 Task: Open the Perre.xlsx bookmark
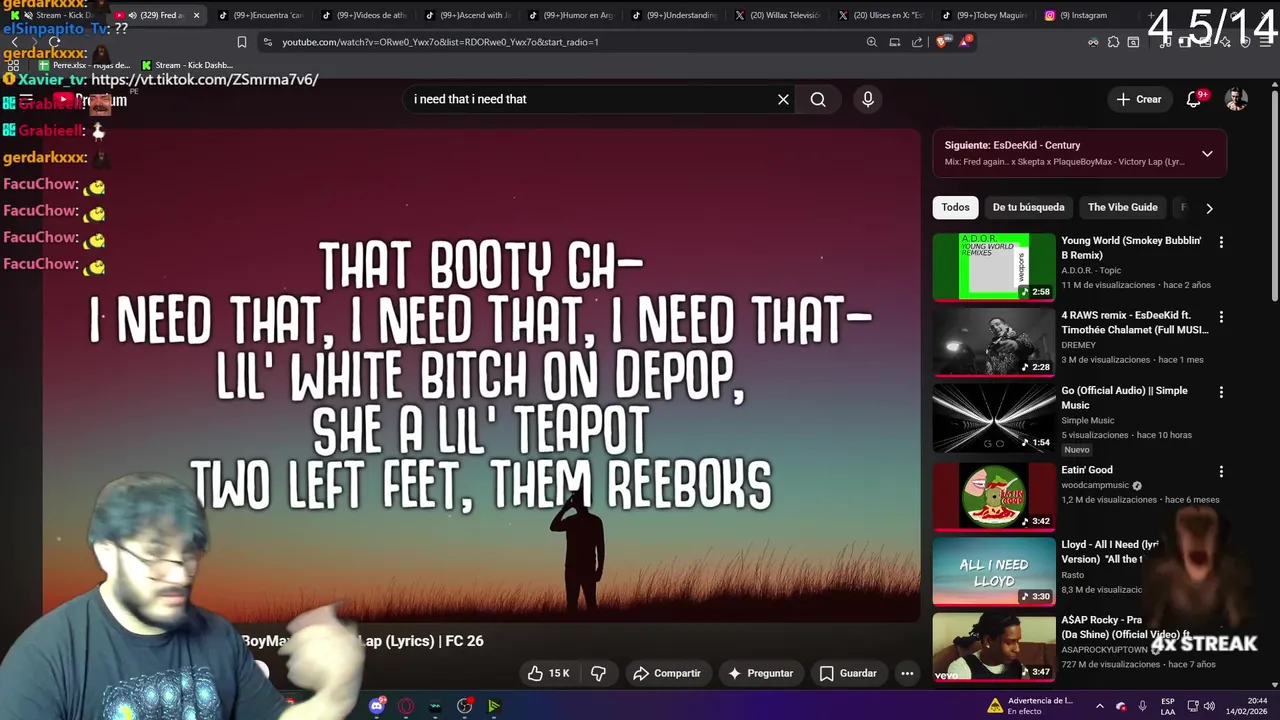(85, 65)
